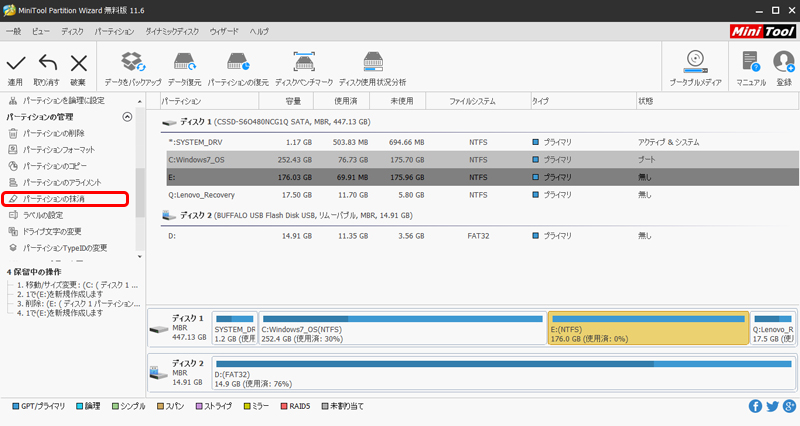The height and width of the screenshot is (426, 800).
Task: Open the ディスク menu
Action: [x=72, y=32]
